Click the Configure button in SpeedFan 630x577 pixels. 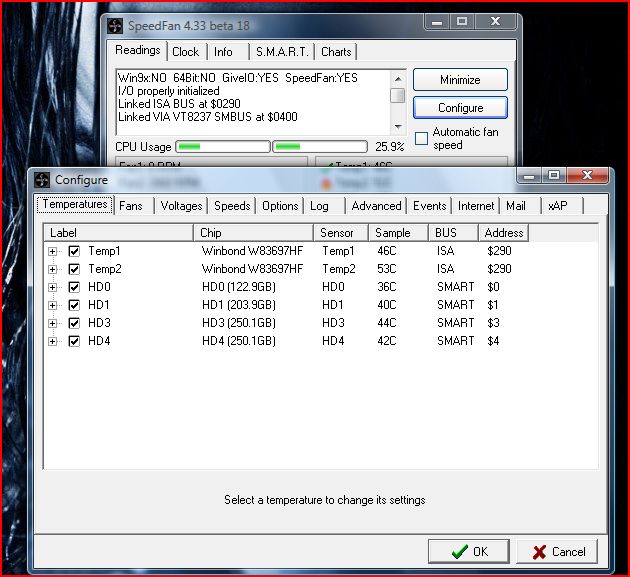click(x=460, y=108)
